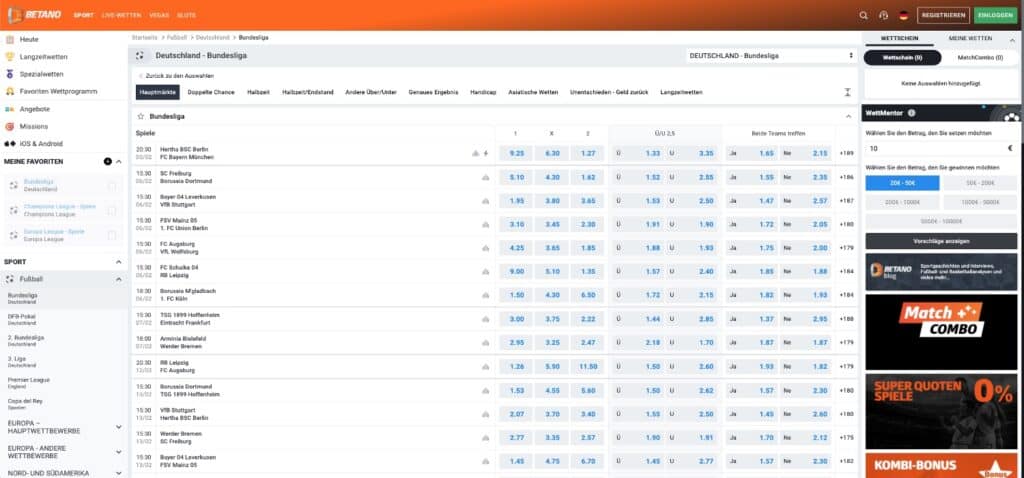
Task: Open the support headset icon
Action: click(x=884, y=15)
